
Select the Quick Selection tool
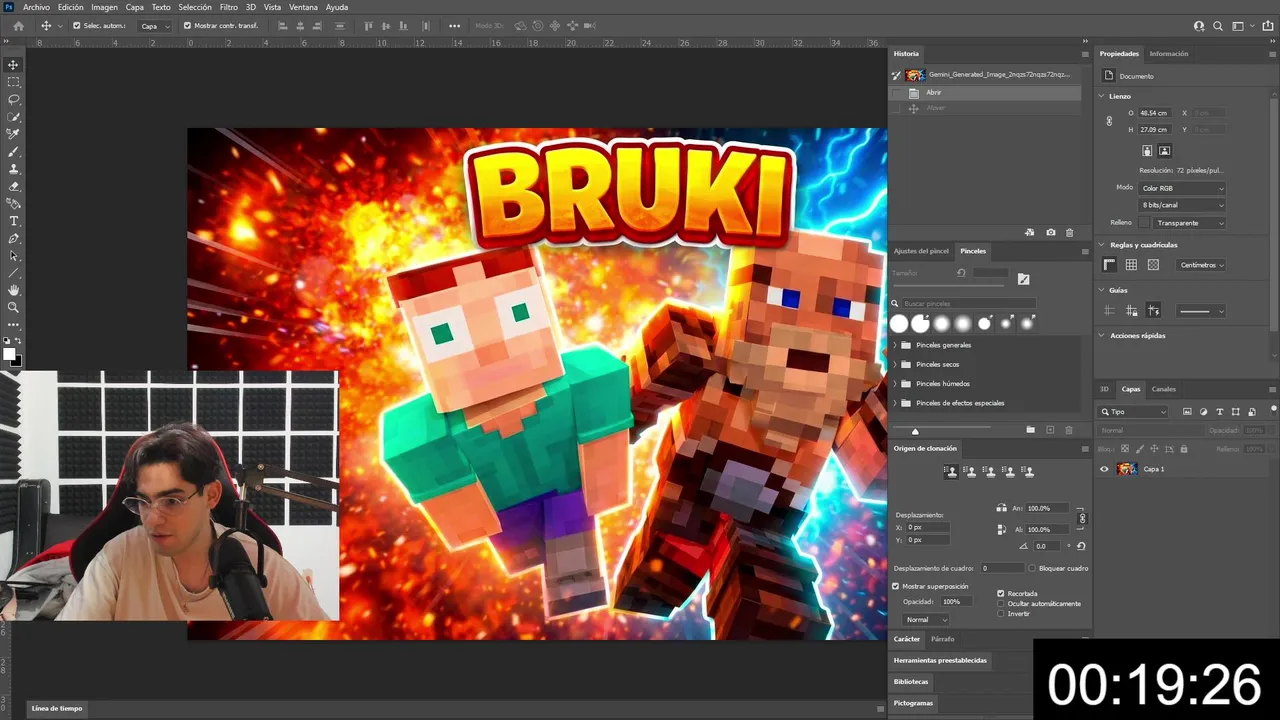pyautogui.click(x=13, y=117)
